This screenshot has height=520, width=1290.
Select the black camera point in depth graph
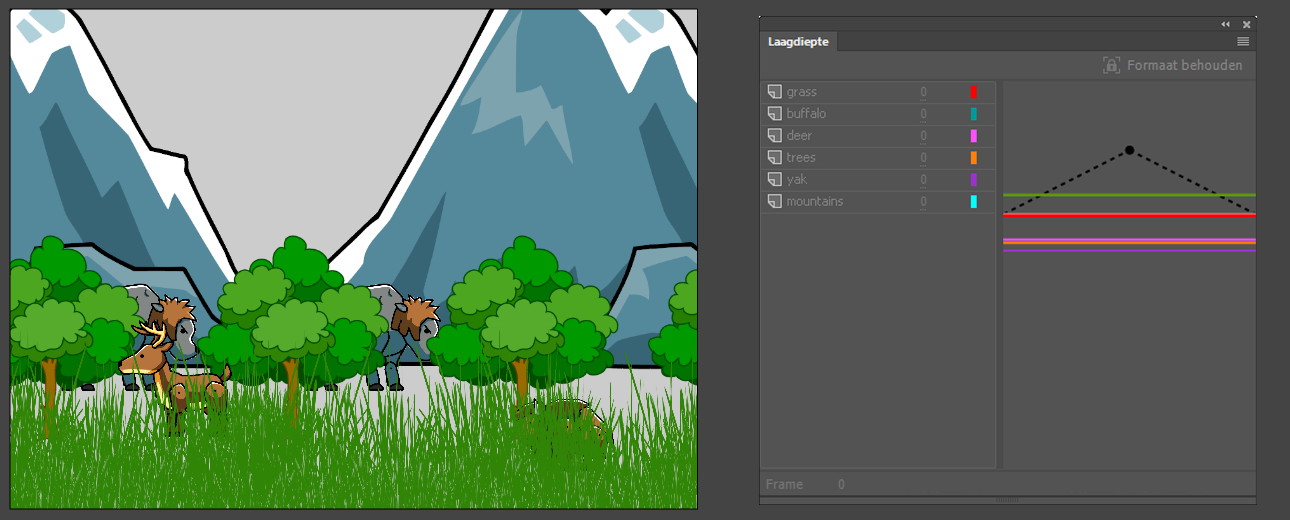click(x=1130, y=150)
